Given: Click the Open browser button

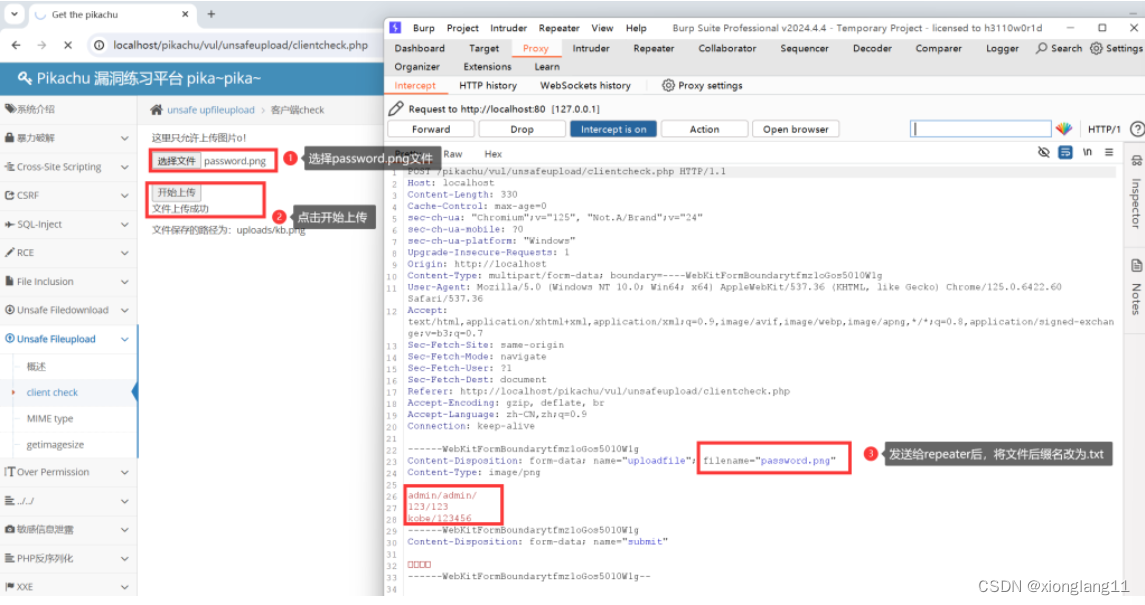Looking at the screenshot, I should [x=795, y=129].
